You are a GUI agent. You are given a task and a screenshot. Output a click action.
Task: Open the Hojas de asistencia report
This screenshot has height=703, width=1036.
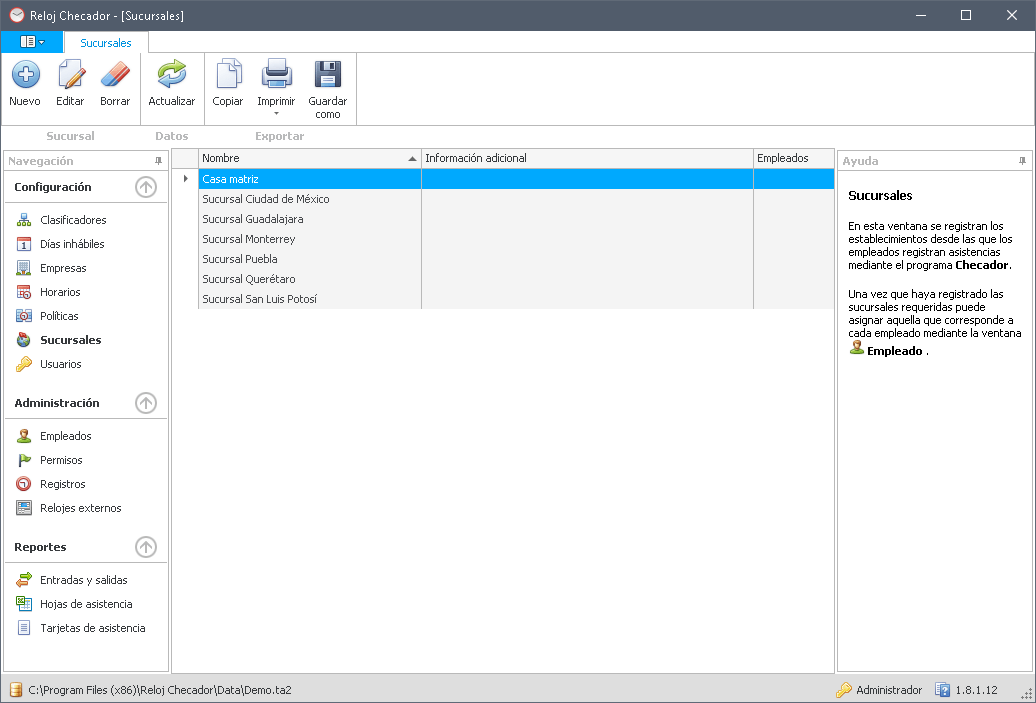coord(86,604)
